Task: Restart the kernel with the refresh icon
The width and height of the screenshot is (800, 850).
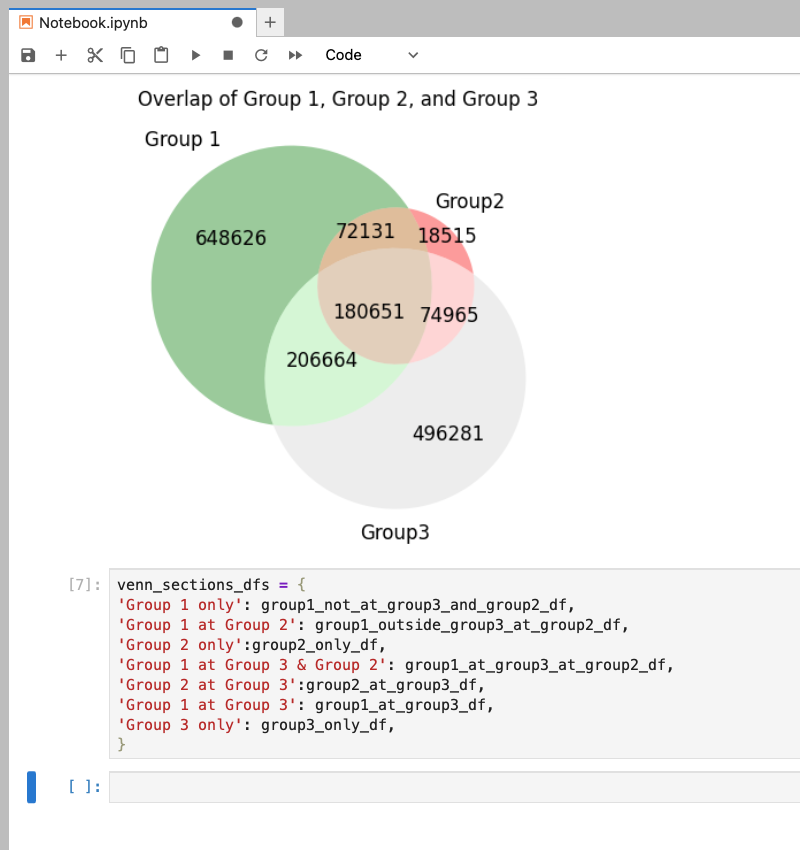Action: 260,55
